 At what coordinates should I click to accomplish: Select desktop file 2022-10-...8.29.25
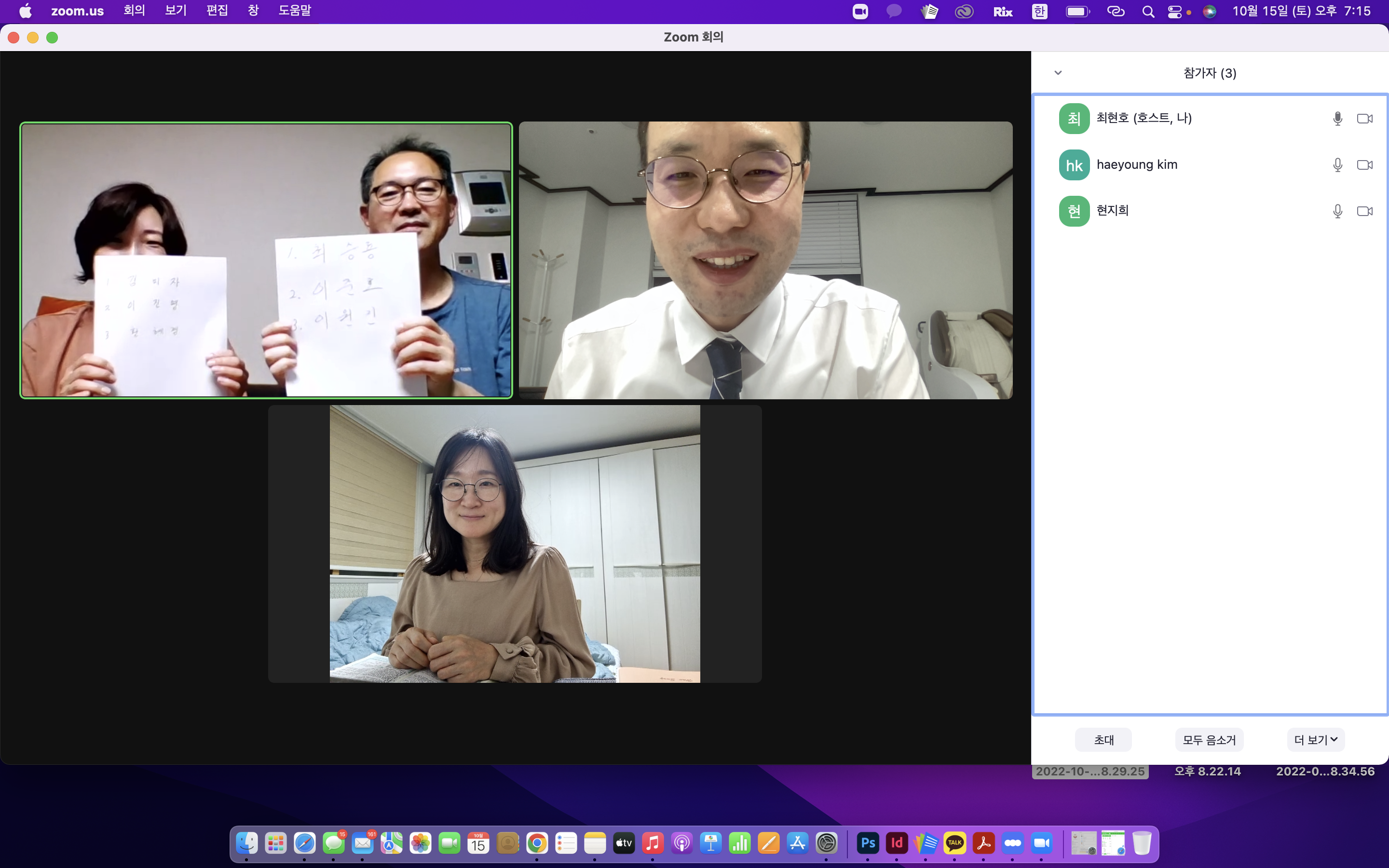coord(1090,771)
